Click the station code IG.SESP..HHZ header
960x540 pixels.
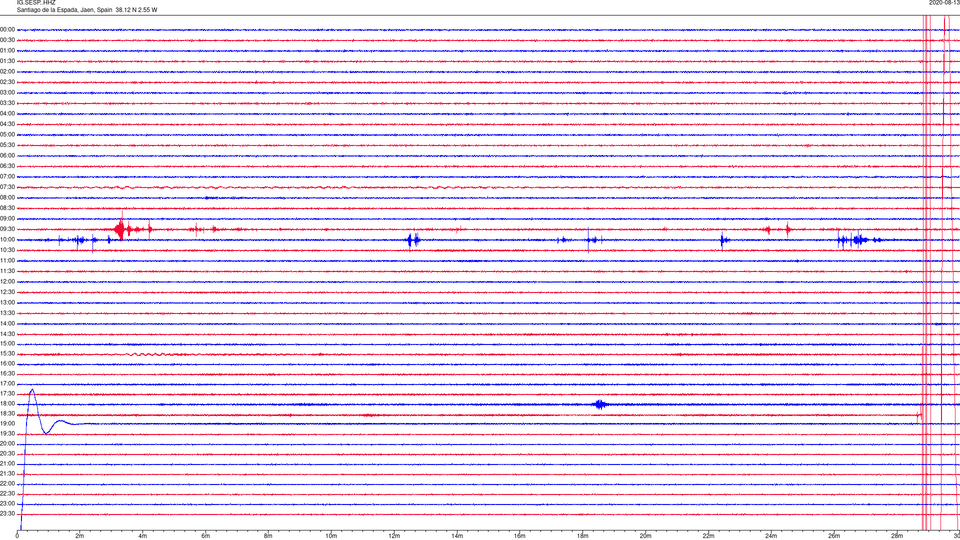pyautogui.click(x=36, y=3)
